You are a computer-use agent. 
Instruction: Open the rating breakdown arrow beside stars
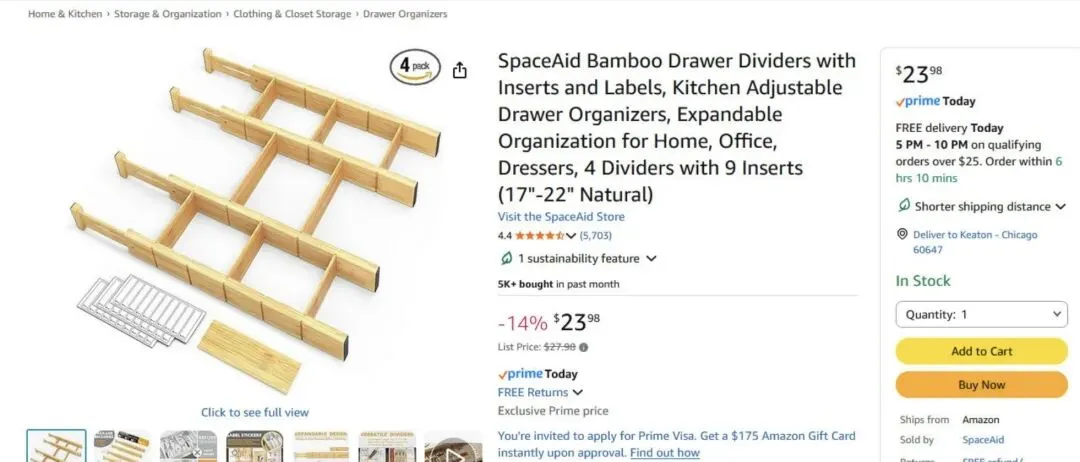pyautogui.click(x=571, y=237)
